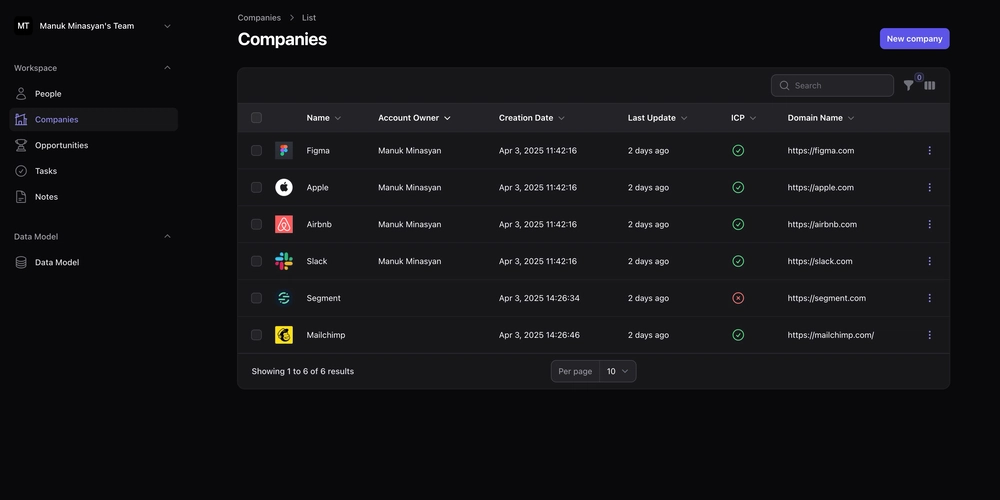
Task: Go to Tasks in the sidebar
Action: coord(93,171)
